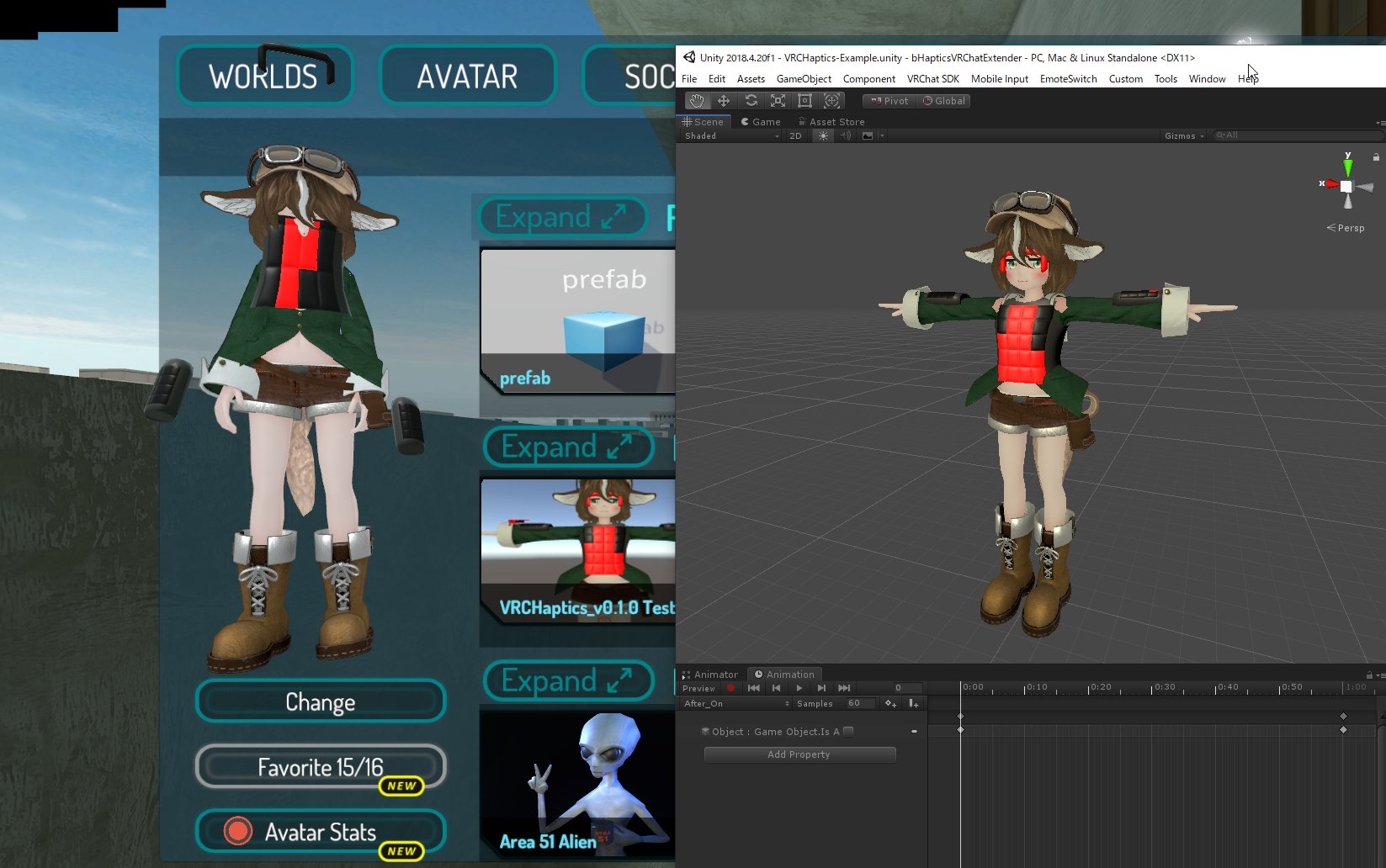
Task: Toggle 2D mode in the Scene view
Action: [795, 135]
